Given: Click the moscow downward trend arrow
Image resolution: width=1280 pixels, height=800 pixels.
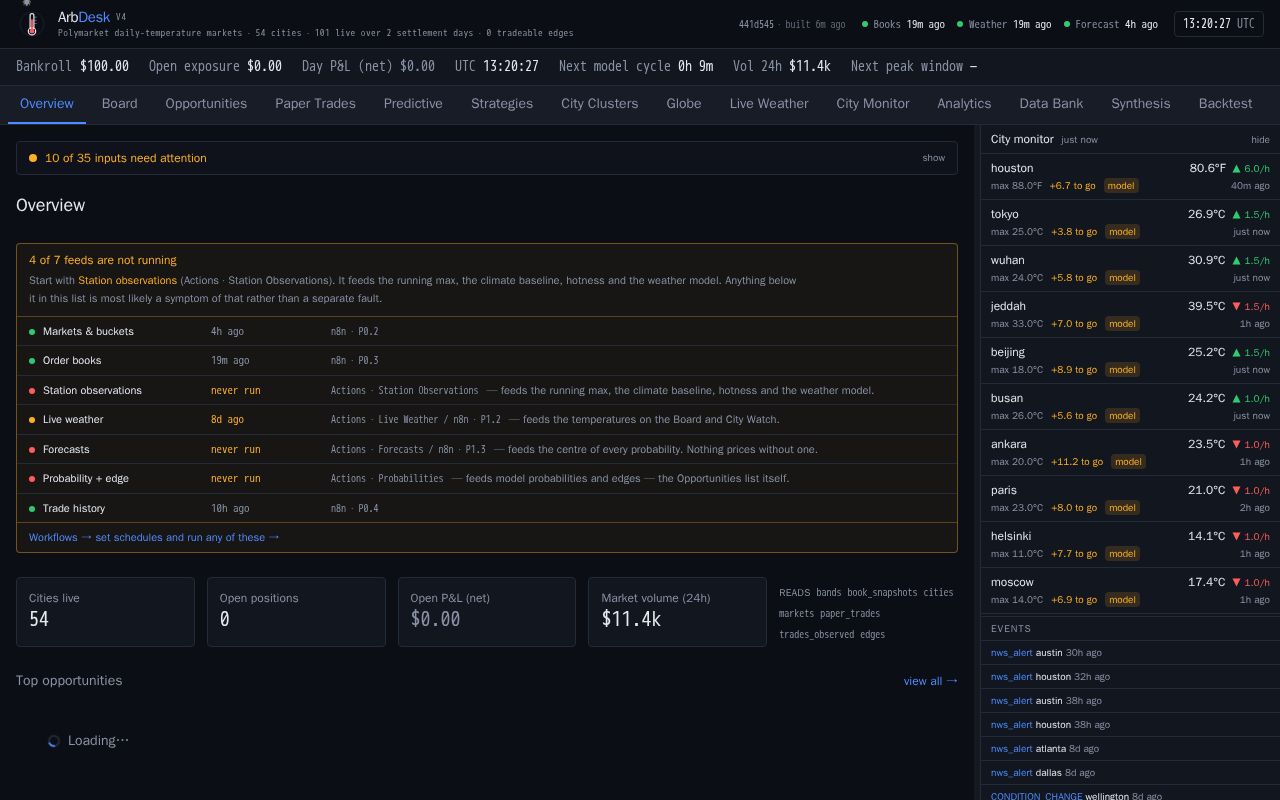Looking at the screenshot, I should click(1236, 583).
